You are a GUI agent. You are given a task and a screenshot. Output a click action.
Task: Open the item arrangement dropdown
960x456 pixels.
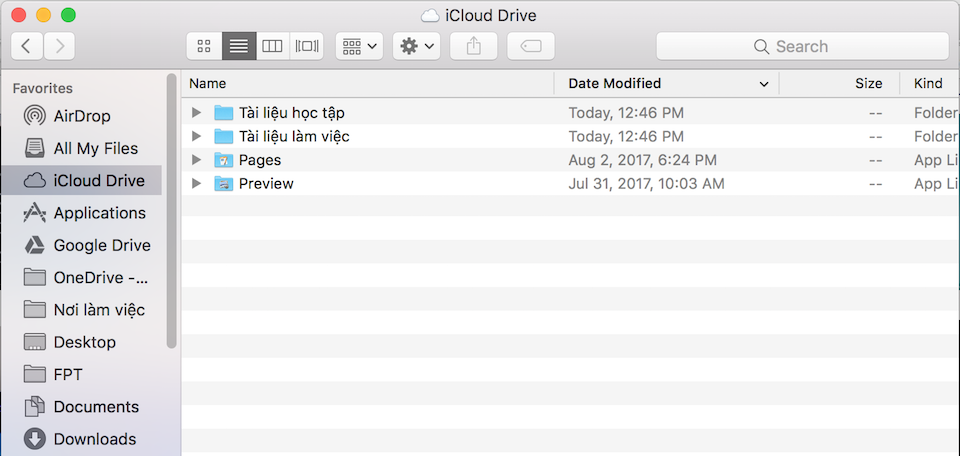359,46
